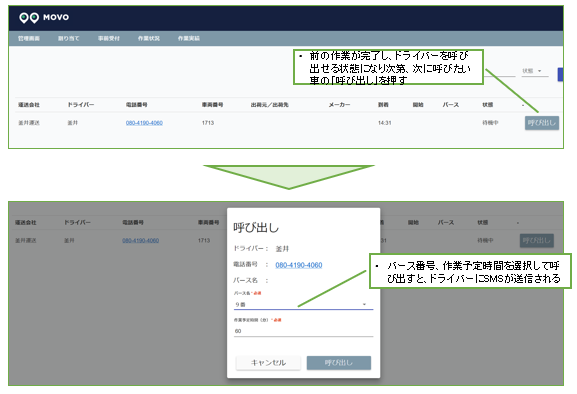Click 呼び出し button in the waiting row
The width and height of the screenshot is (577, 394).
542,123
